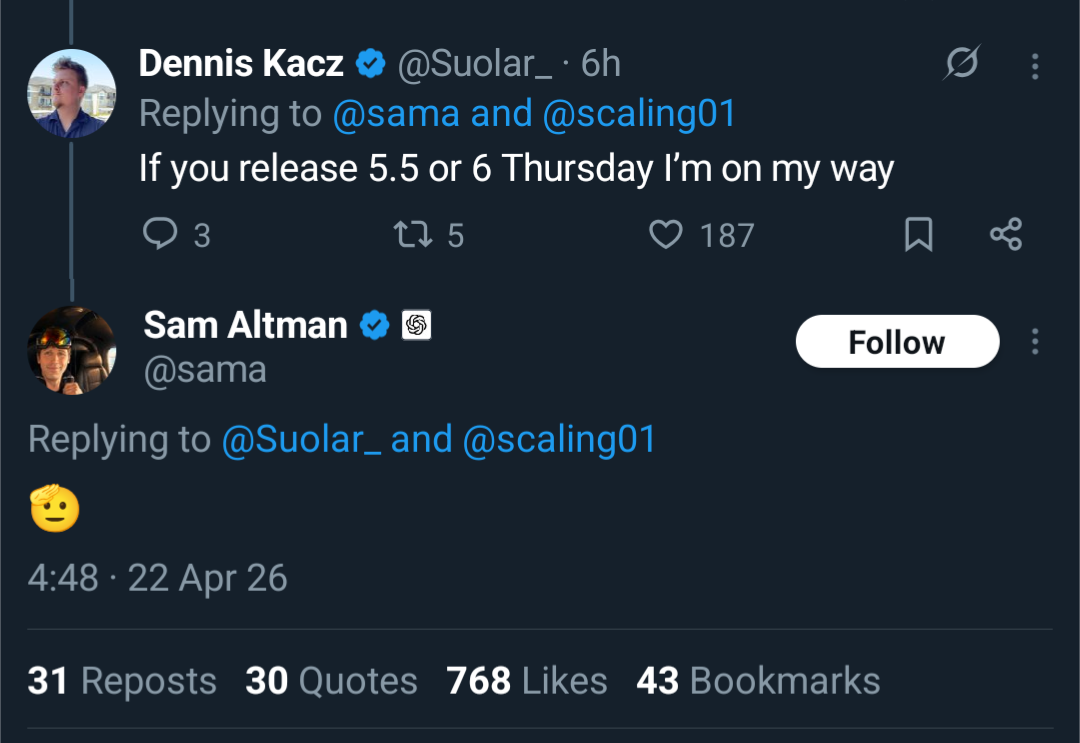1080x743 pixels.
Task: View the 31 Reposts list
Action: click(122, 681)
